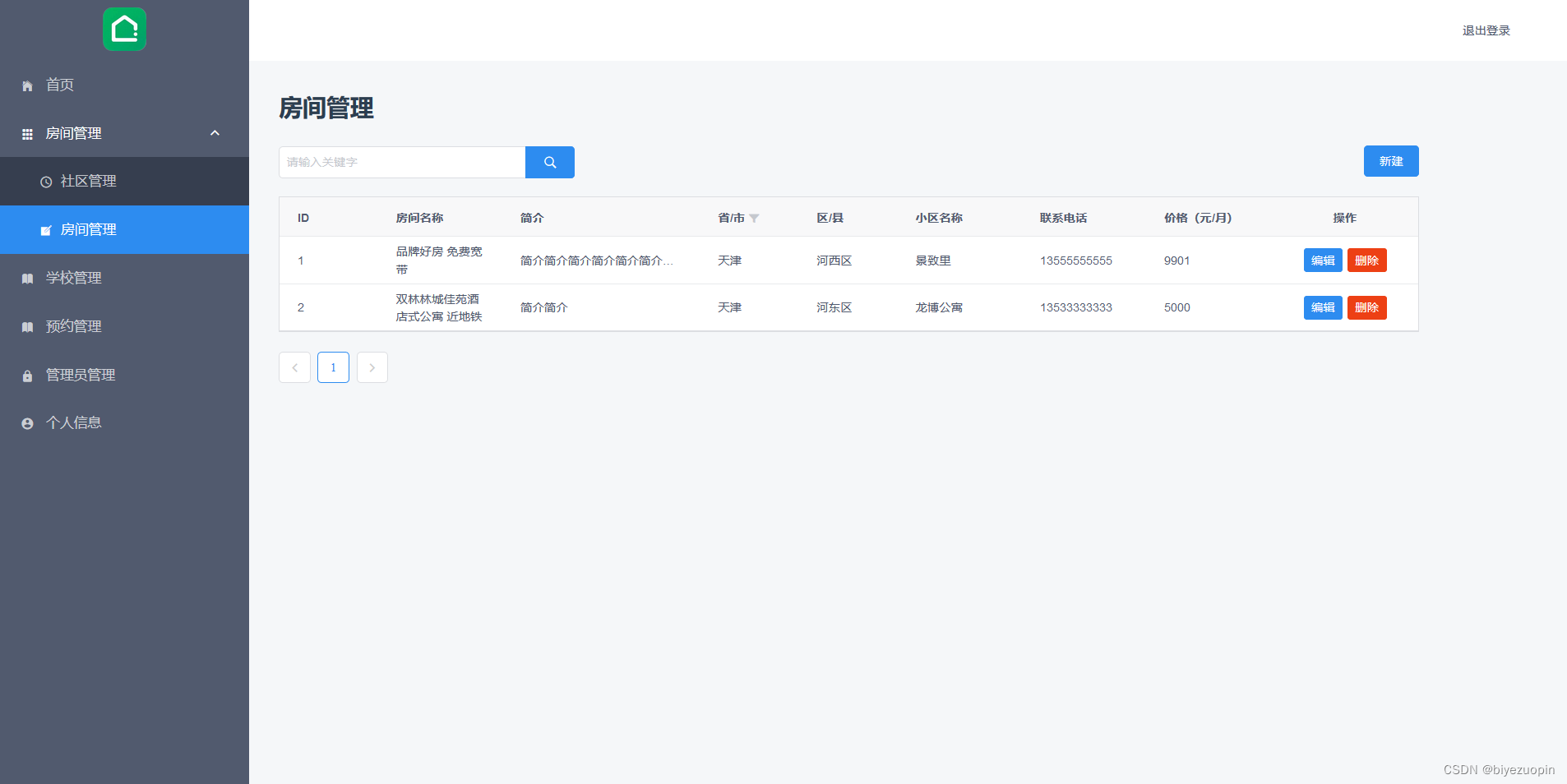Click the 区/县 column header
The height and width of the screenshot is (784, 1567).
[x=830, y=218]
